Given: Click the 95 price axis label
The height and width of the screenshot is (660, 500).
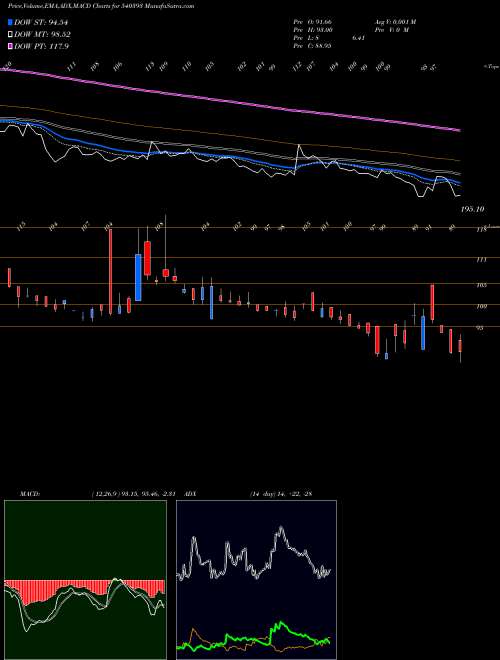Looking at the screenshot, I should [x=480, y=327].
